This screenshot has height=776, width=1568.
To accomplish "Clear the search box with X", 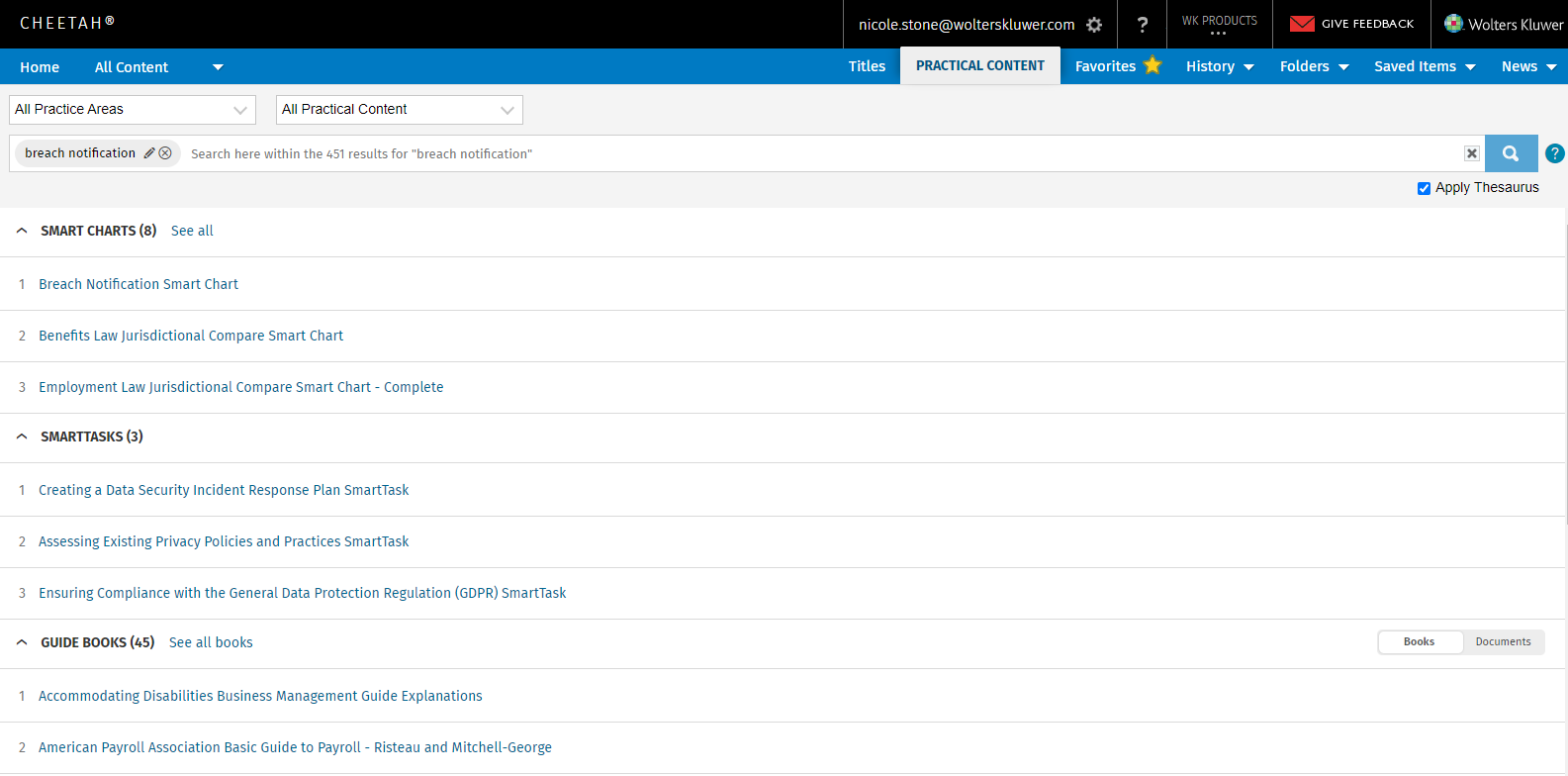I will 1472,153.
